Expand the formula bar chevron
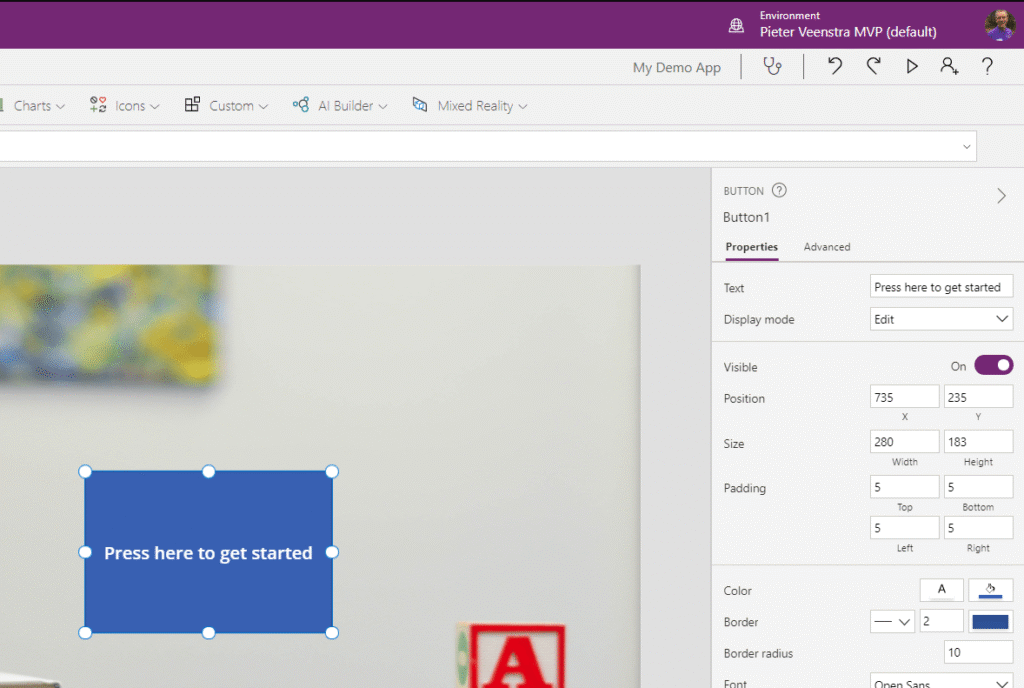1024x688 pixels. coord(967,147)
